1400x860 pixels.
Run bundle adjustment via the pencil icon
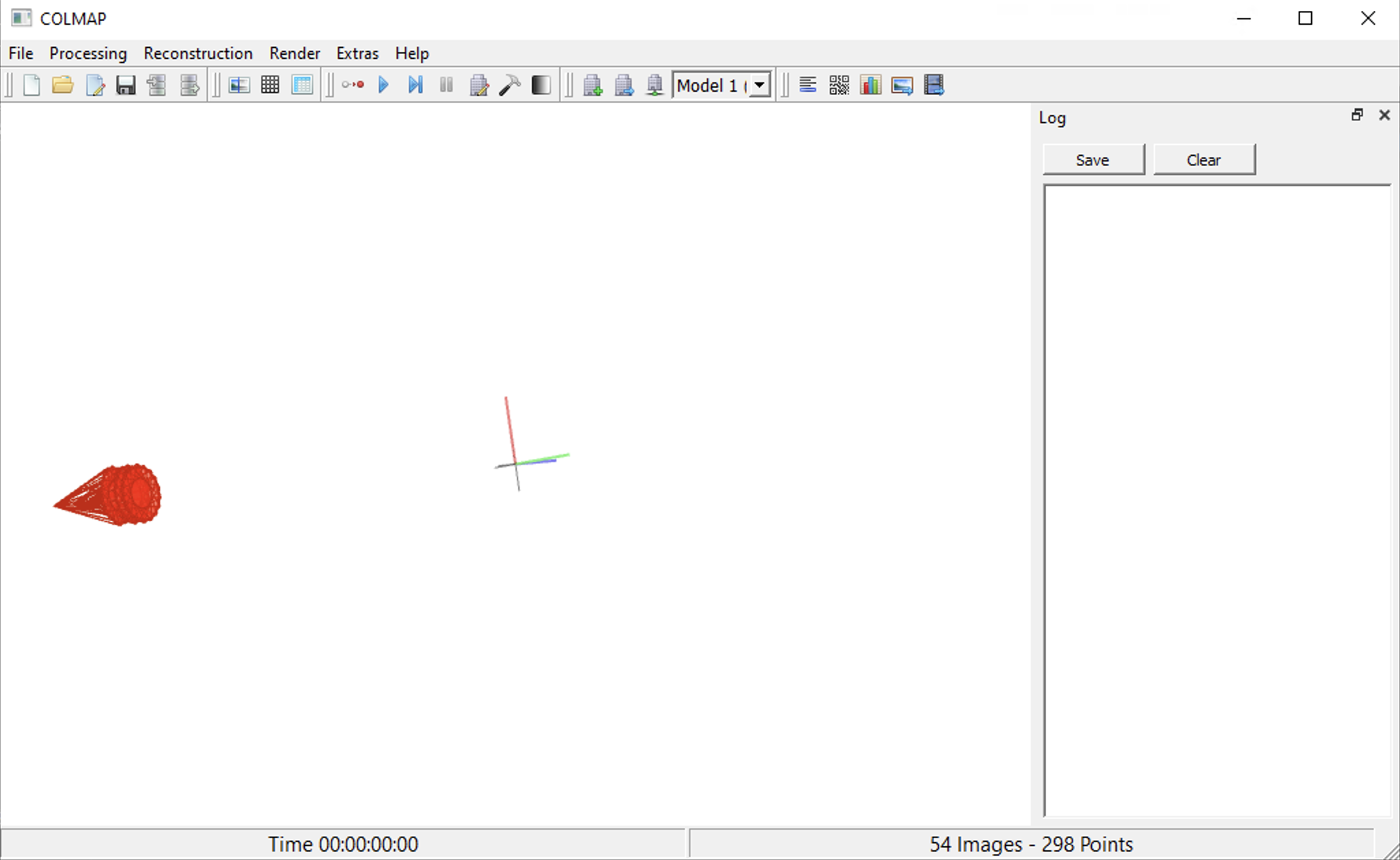(479, 85)
